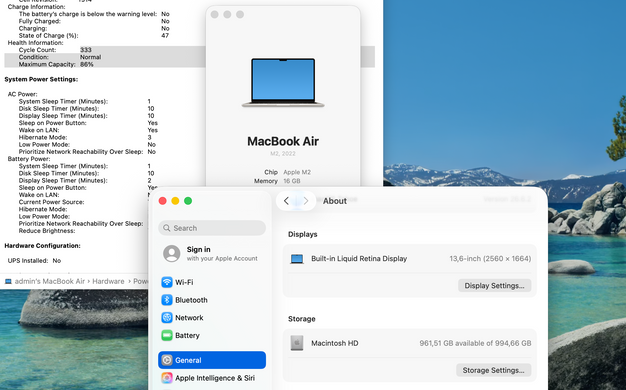Minimize System Settings with the yellow button

coord(175,201)
